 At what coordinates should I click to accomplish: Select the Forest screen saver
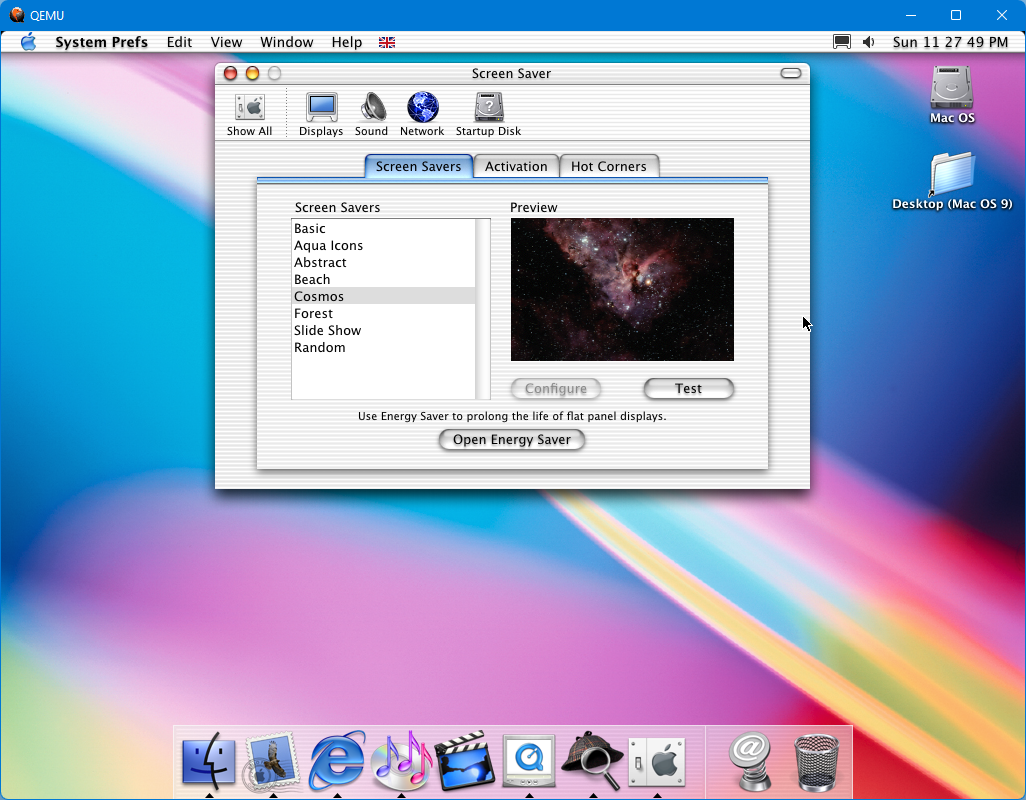(x=313, y=314)
